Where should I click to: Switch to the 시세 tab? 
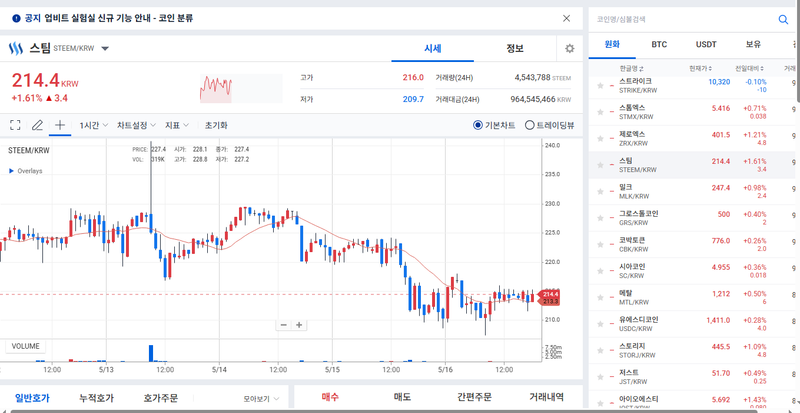coord(433,49)
